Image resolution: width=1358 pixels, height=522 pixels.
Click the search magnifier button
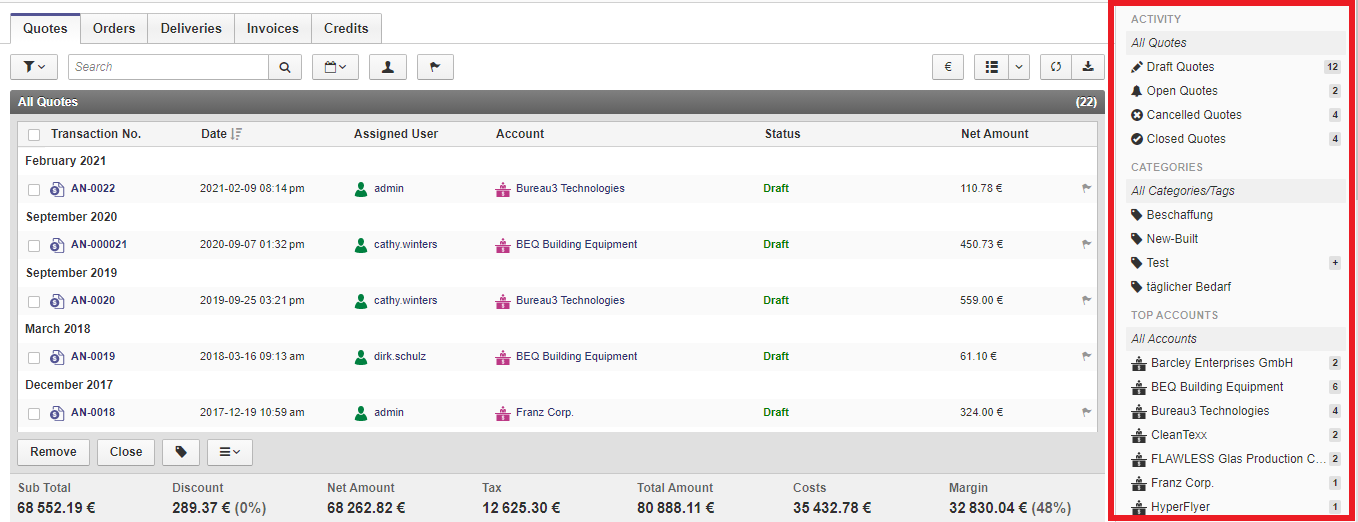click(284, 67)
